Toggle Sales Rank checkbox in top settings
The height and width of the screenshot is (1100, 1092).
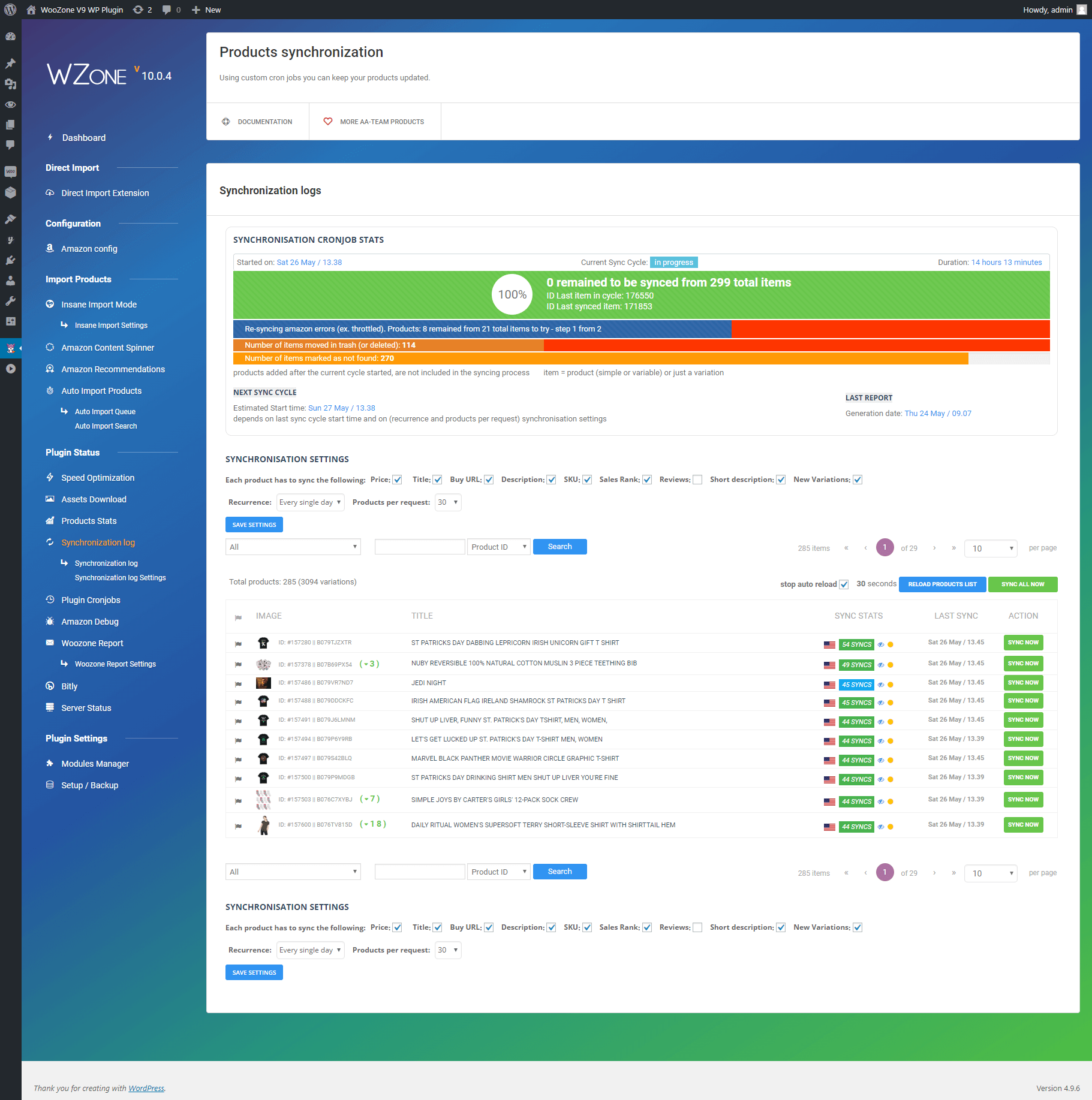(647, 480)
